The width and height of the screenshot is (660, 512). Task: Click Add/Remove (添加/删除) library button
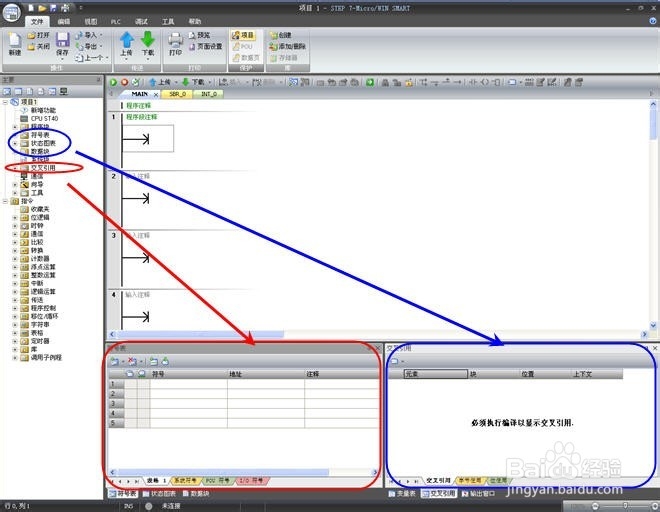click(287, 46)
